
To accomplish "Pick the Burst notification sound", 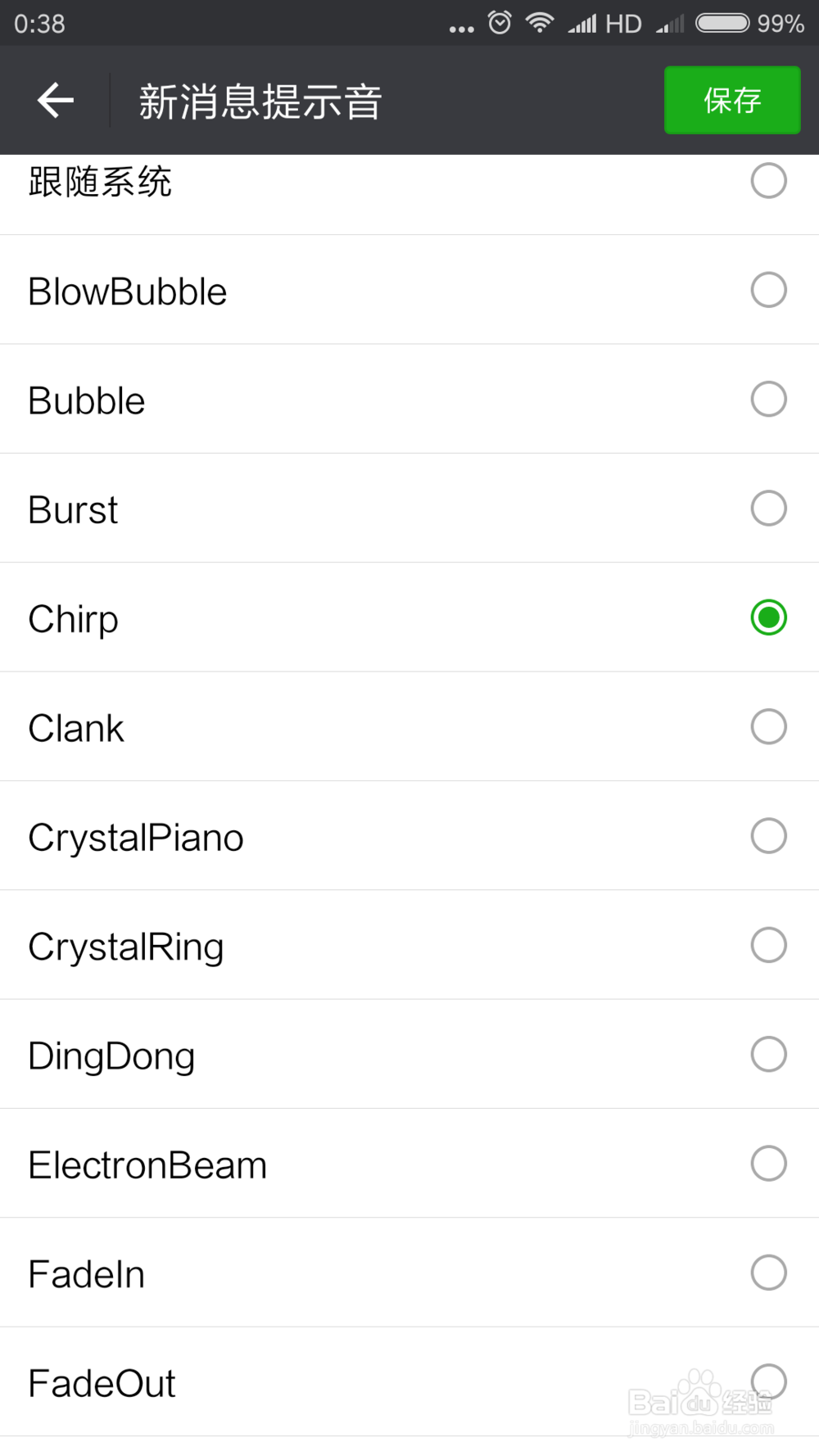I will (x=768, y=509).
